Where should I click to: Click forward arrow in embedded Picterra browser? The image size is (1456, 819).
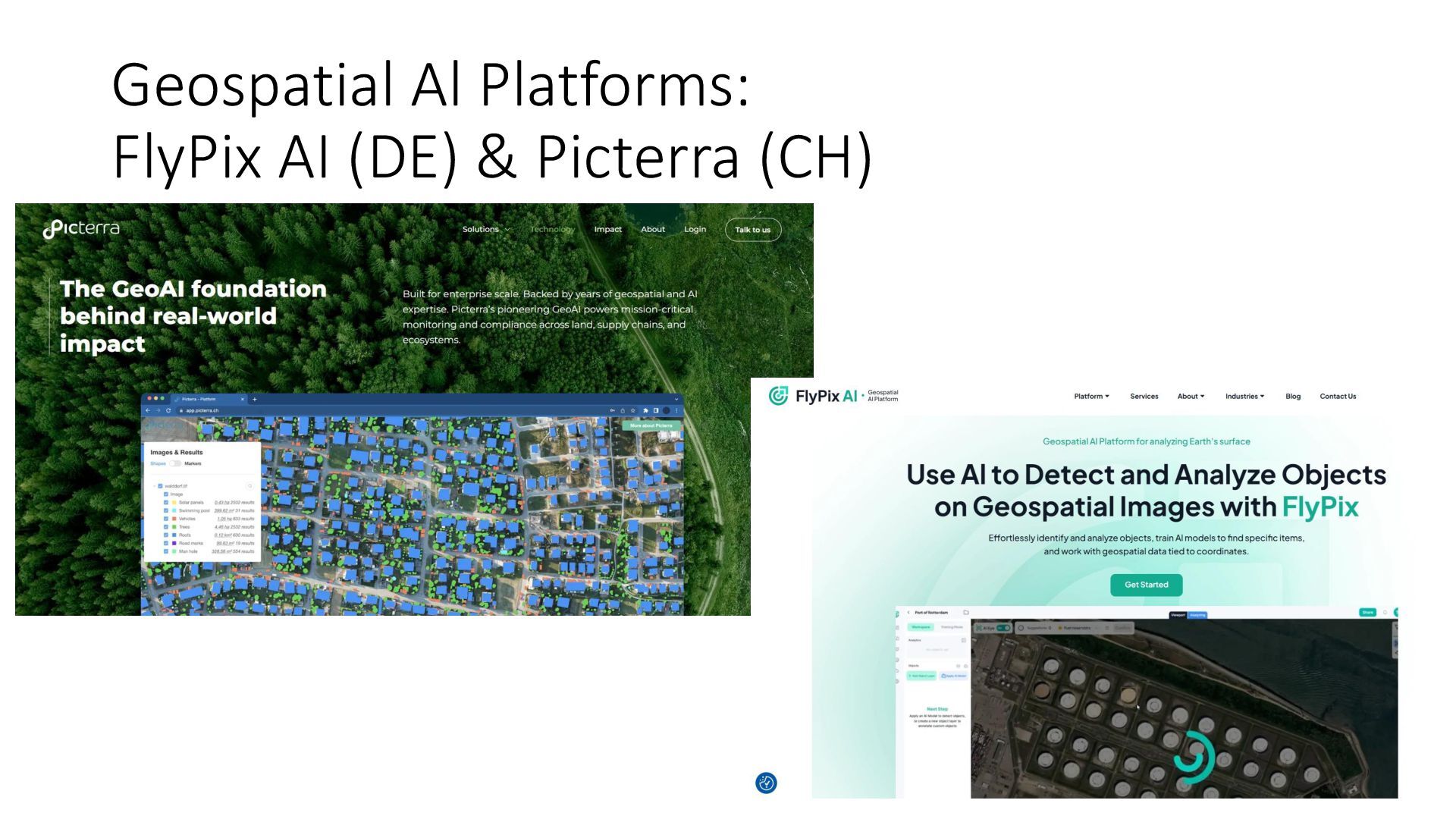tap(158, 410)
